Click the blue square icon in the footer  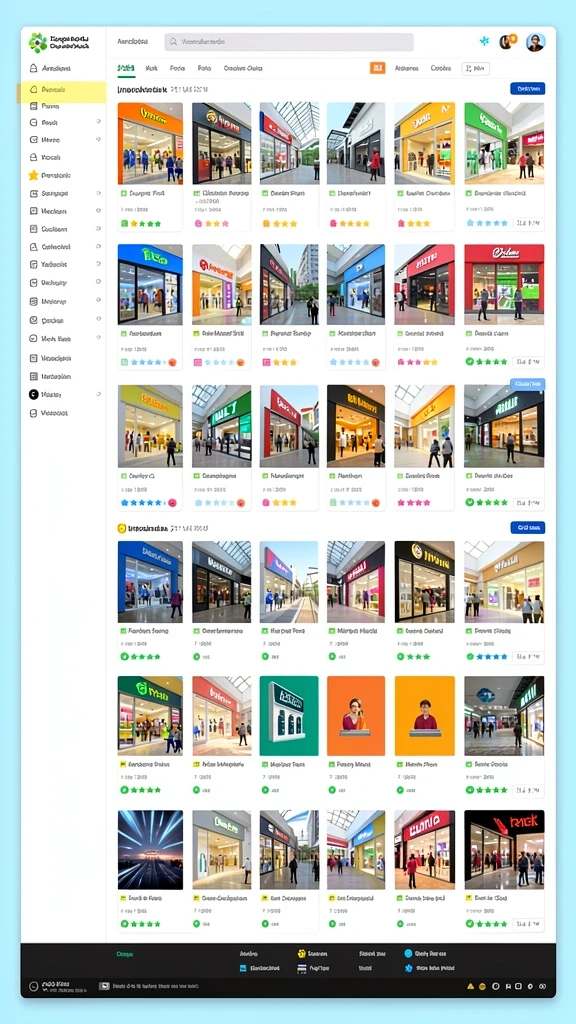click(x=243, y=968)
